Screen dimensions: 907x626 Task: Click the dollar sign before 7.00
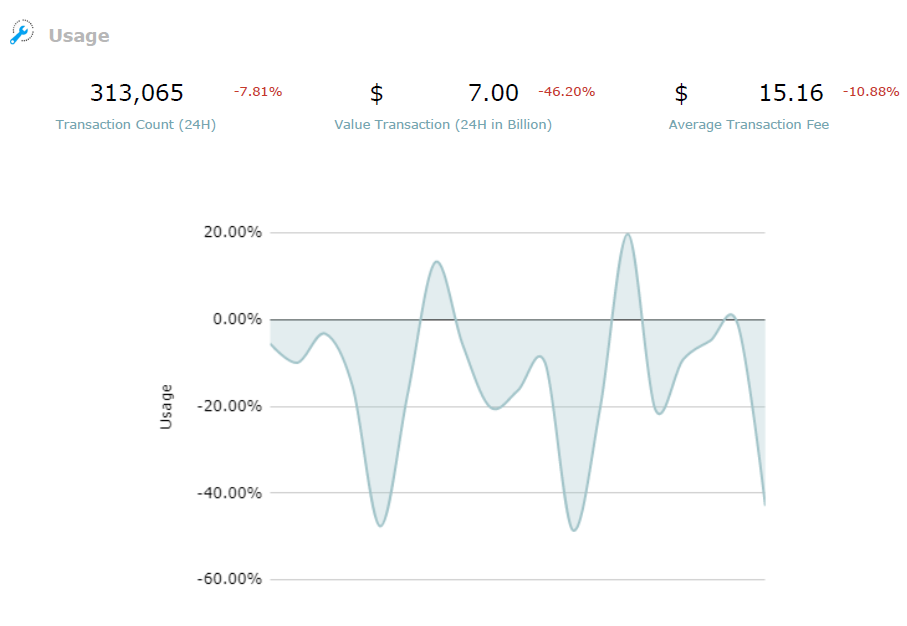tap(377, 93)
